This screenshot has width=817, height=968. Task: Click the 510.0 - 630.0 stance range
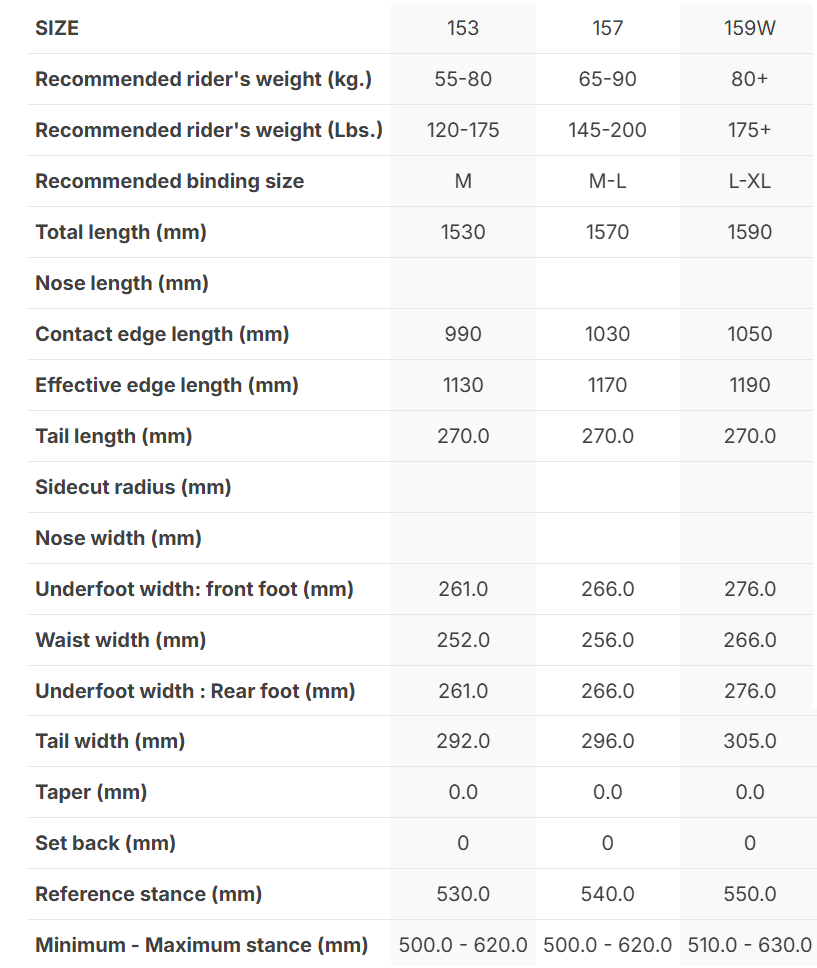tap(749, 945)
